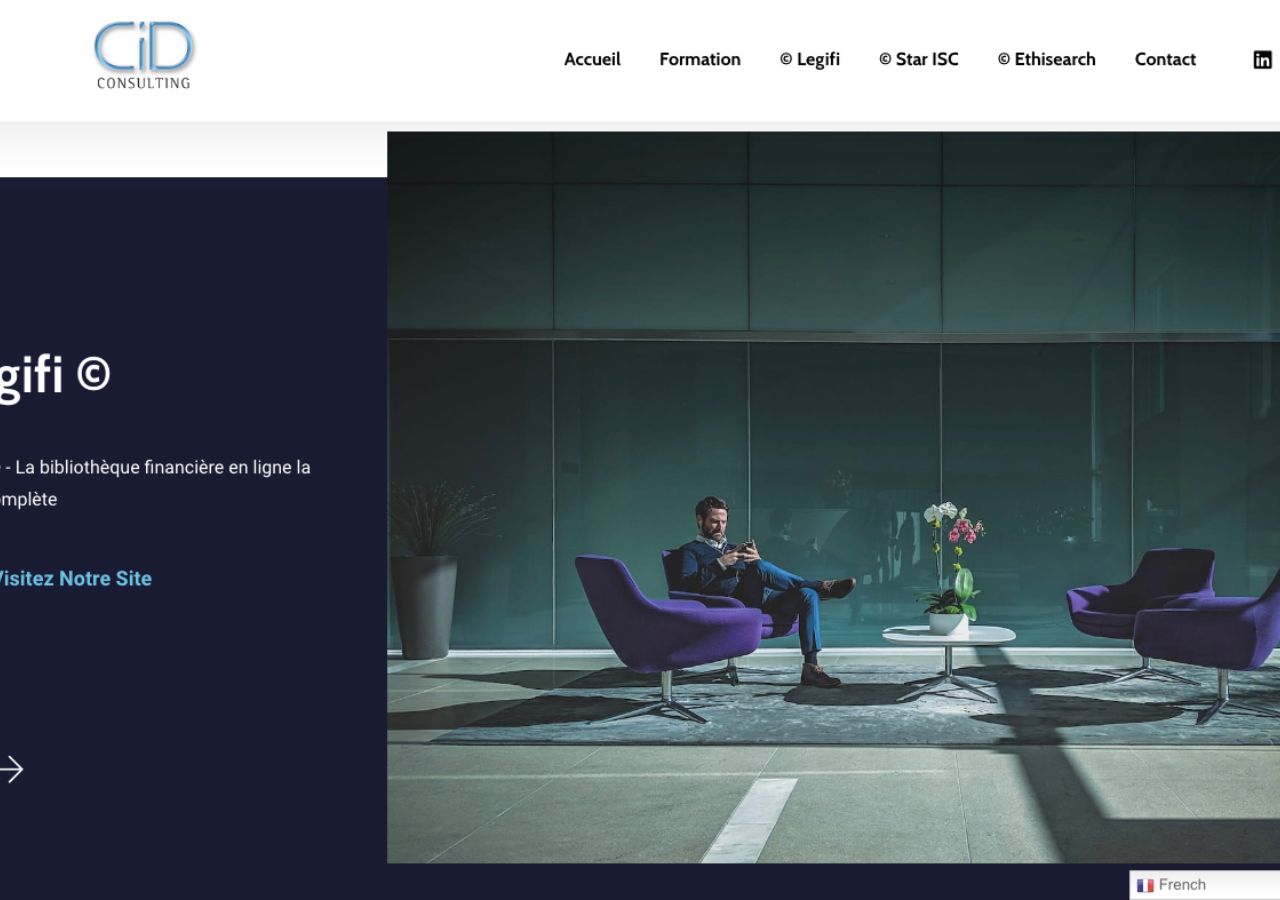
Task: Open the LinkedIn icon in header
Action: click(x=1262, y=60)
